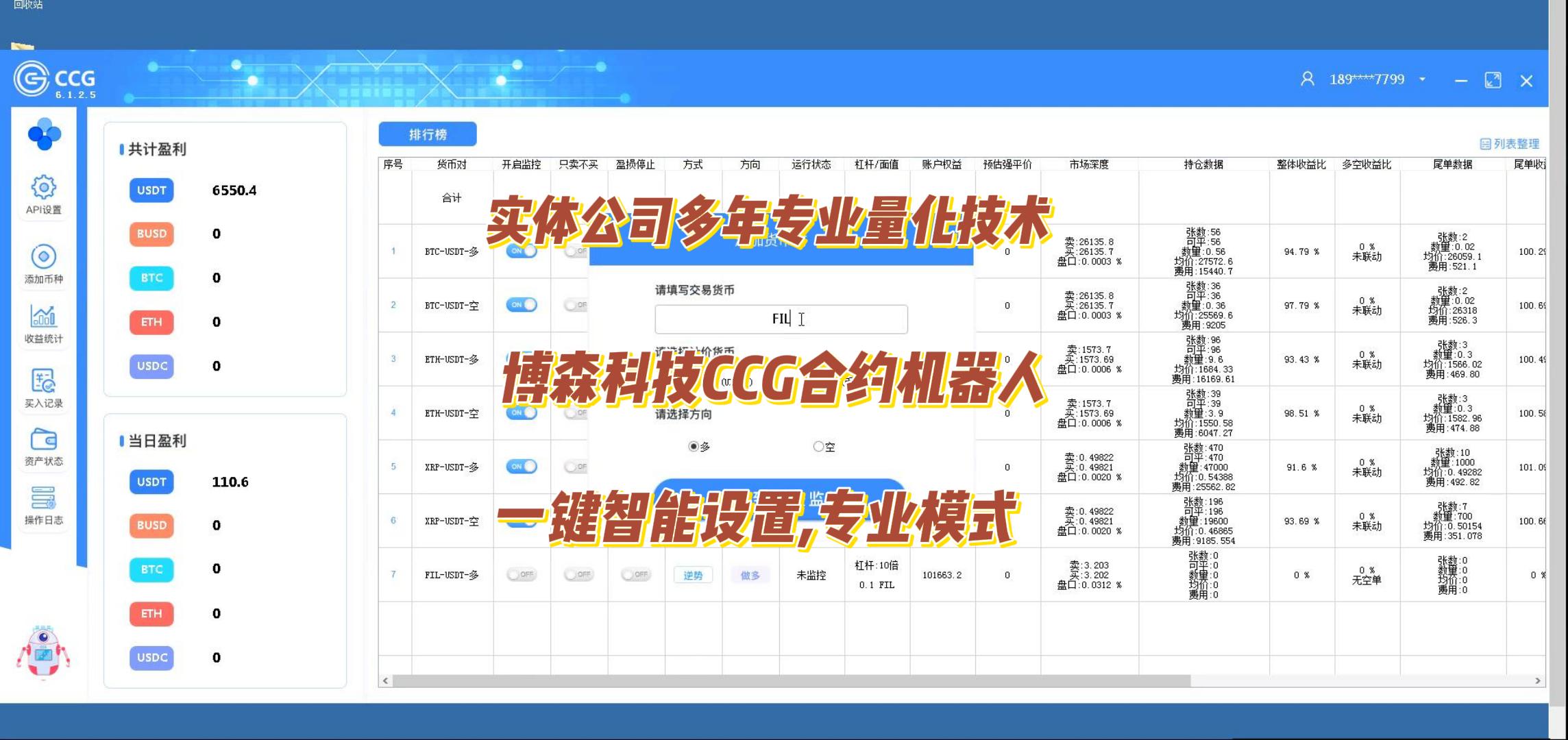Select the XRP-USDT-空 row name
The width and height of the screenshot is (1568, 740).
click(452, 521)
